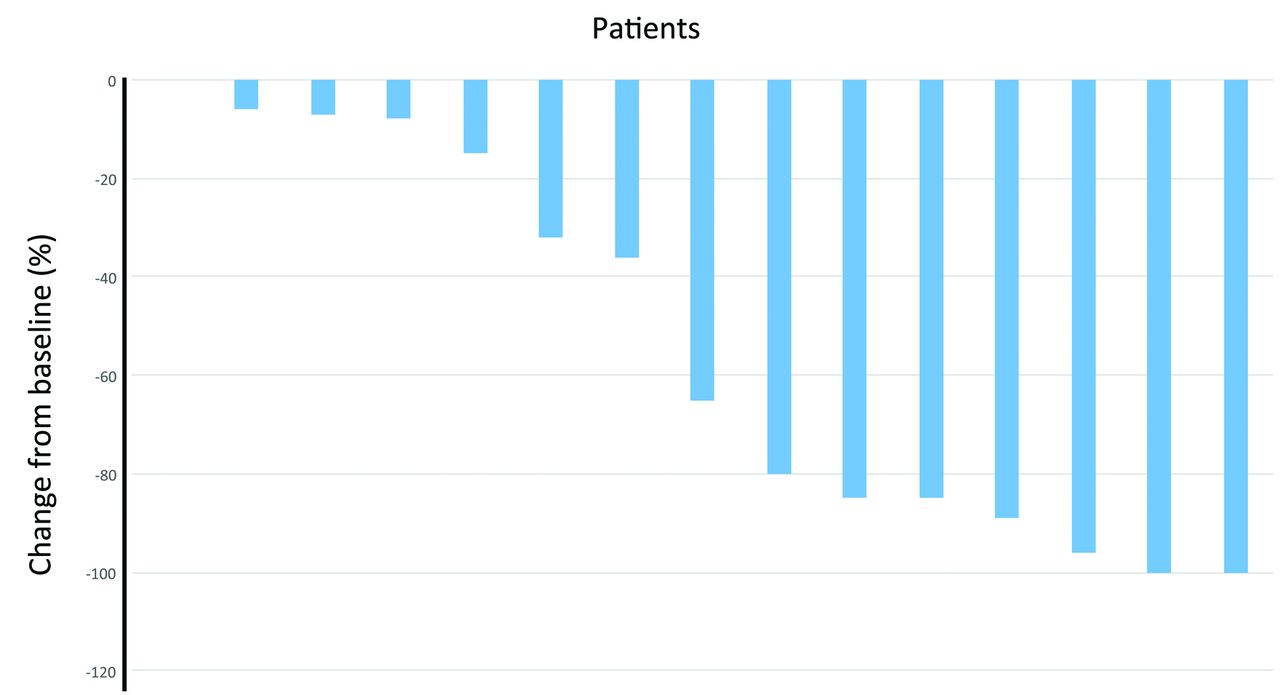Click the bar ending near -36
This screenshot has height=695, width=1280.
coord(627,168)
